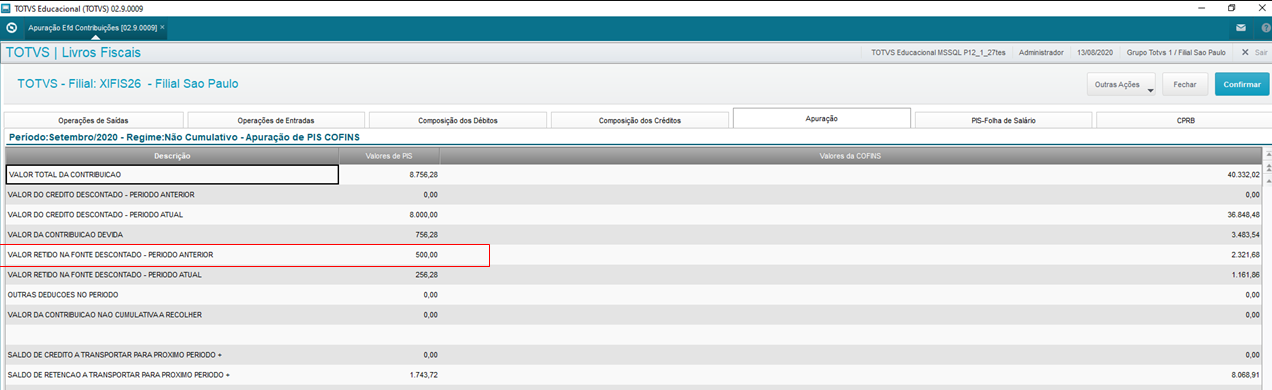Click PIS value 256,28
1272x390 pixels.
[x=426, y=275]
